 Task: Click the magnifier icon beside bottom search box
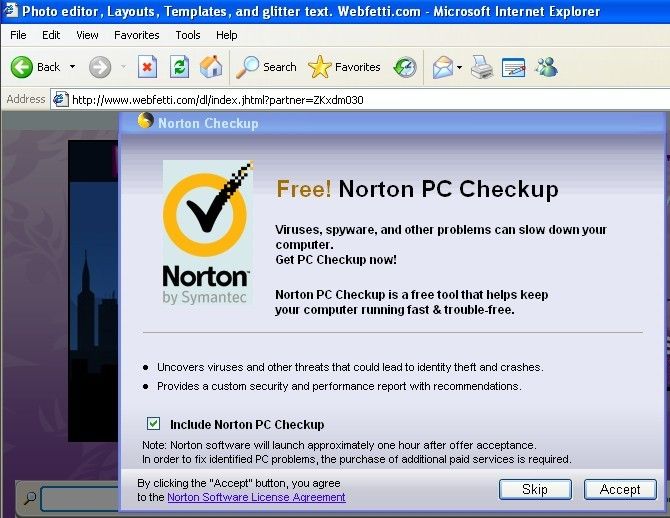pyautogui.click(x=30, y=498)
